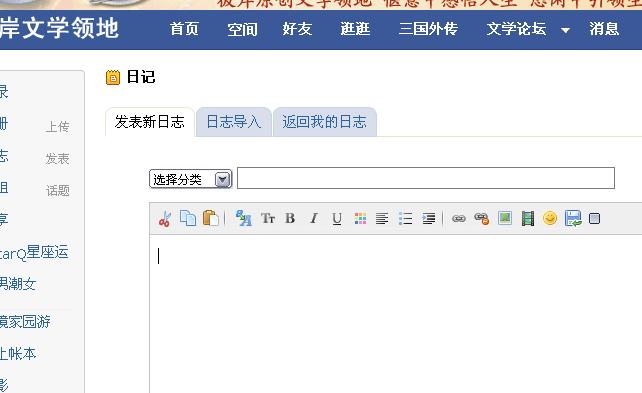Click the scissors cut icon in editor toolbar

click(165, 219)
